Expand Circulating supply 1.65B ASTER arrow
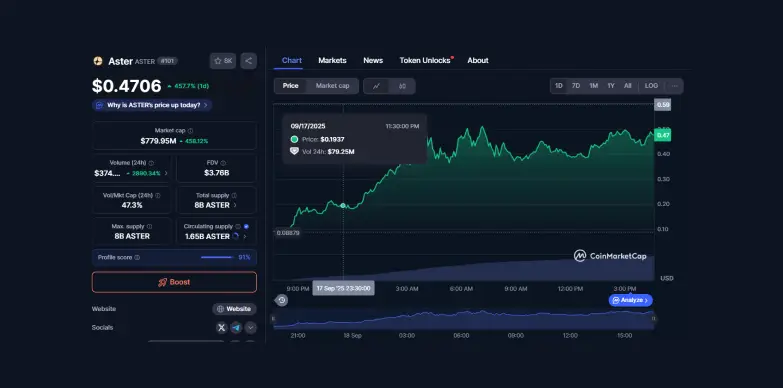Screen dimensions: 783x388 244,236
